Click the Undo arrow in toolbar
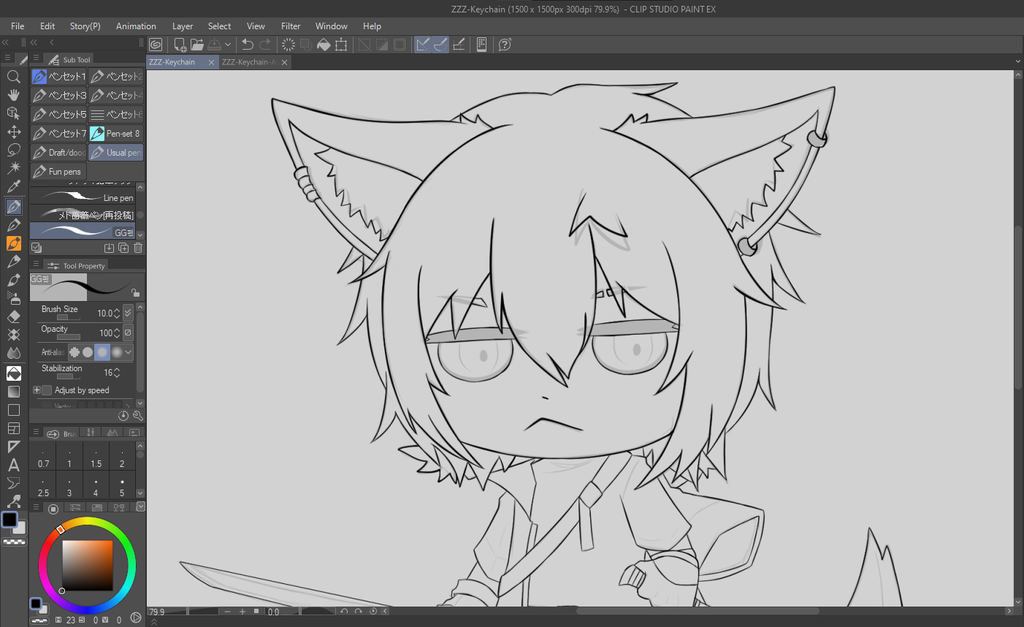 247,44
